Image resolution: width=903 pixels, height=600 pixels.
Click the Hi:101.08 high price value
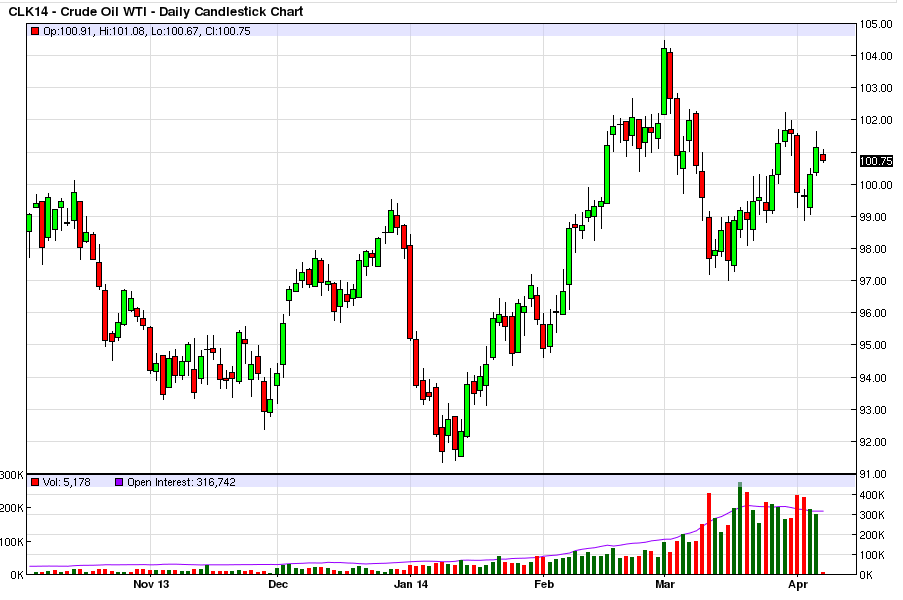[122, 31]
